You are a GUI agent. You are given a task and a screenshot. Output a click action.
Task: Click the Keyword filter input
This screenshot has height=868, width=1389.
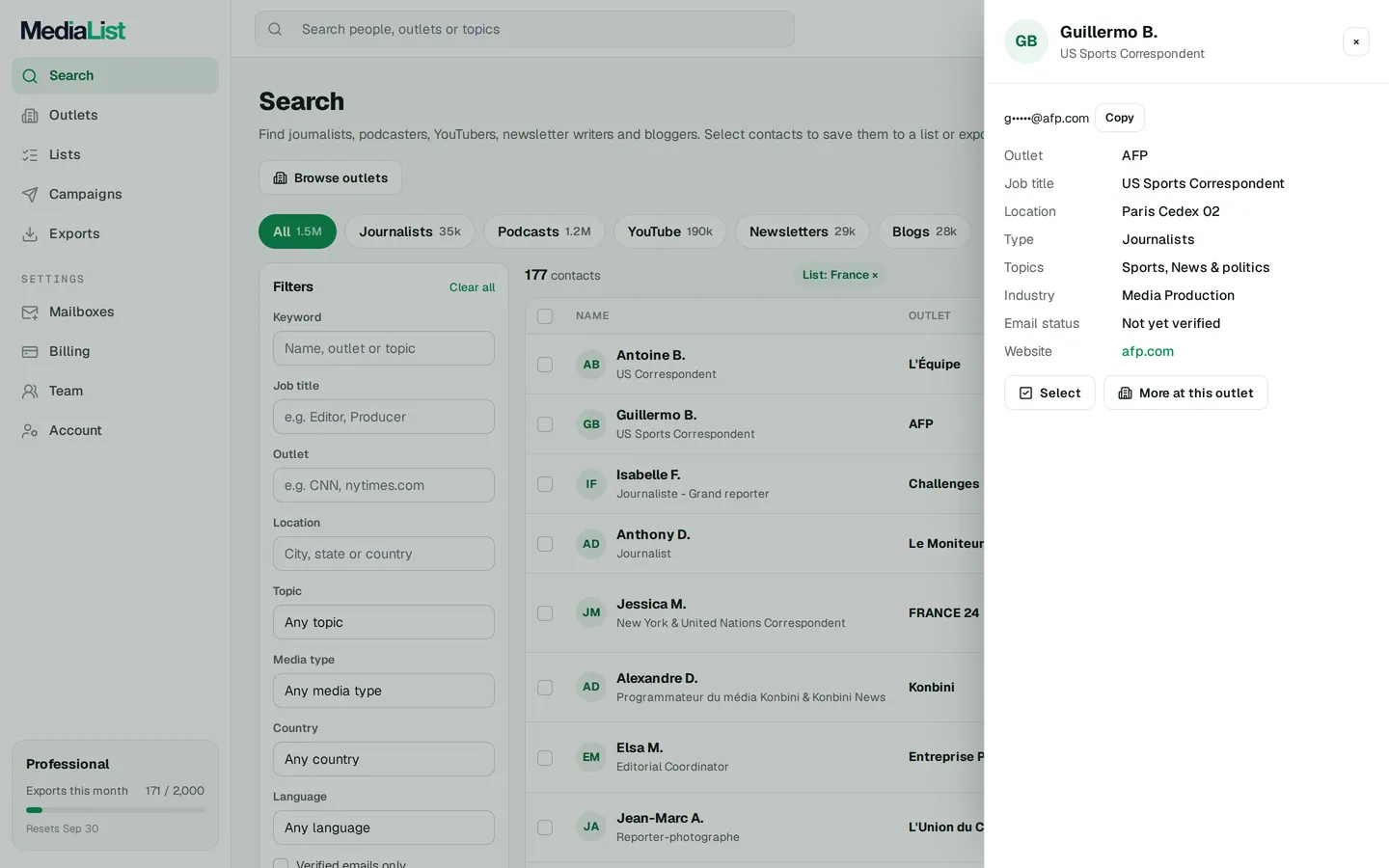[384, 348]
